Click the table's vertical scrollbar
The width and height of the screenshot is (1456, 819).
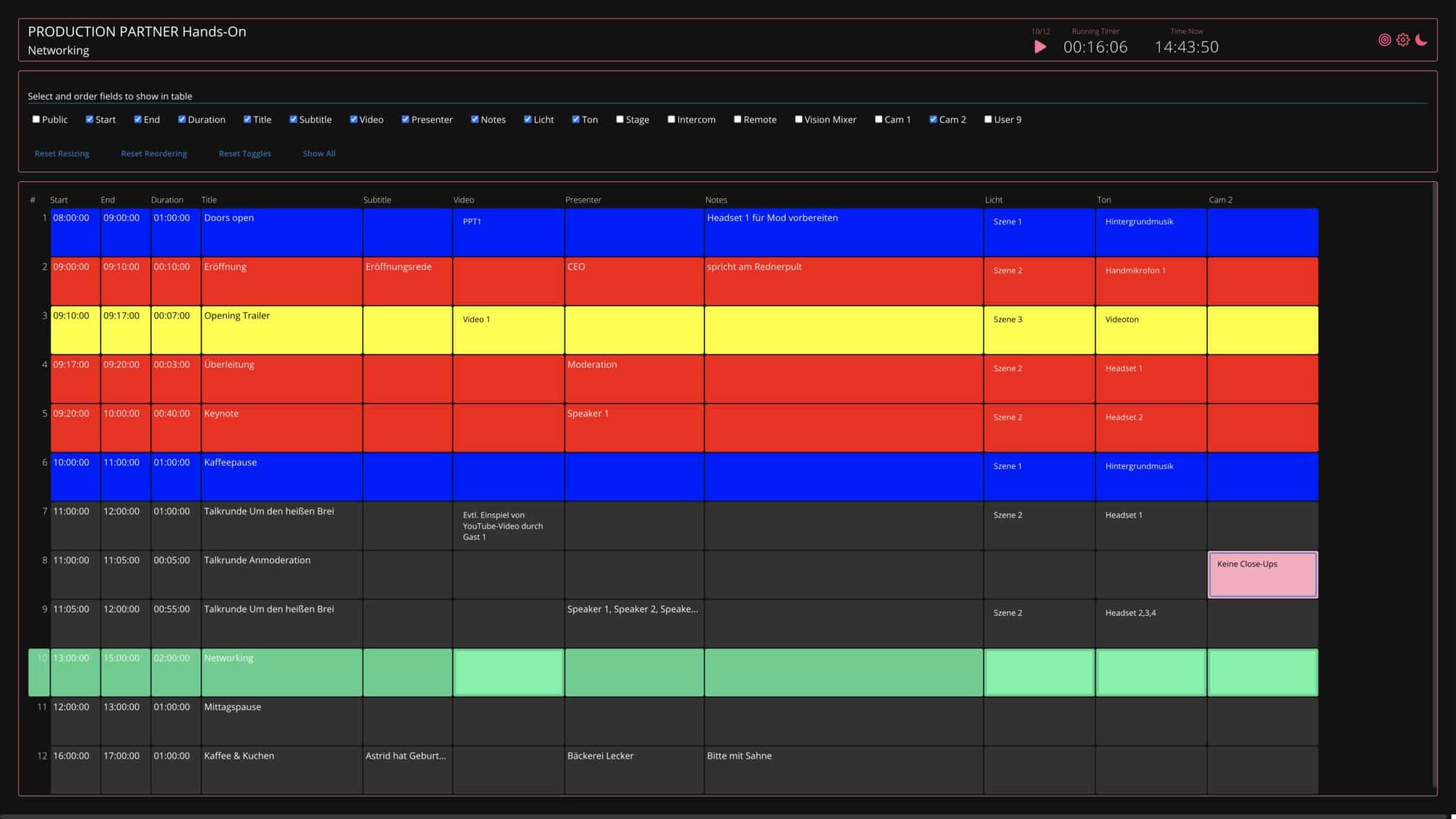click(1434, 483)
